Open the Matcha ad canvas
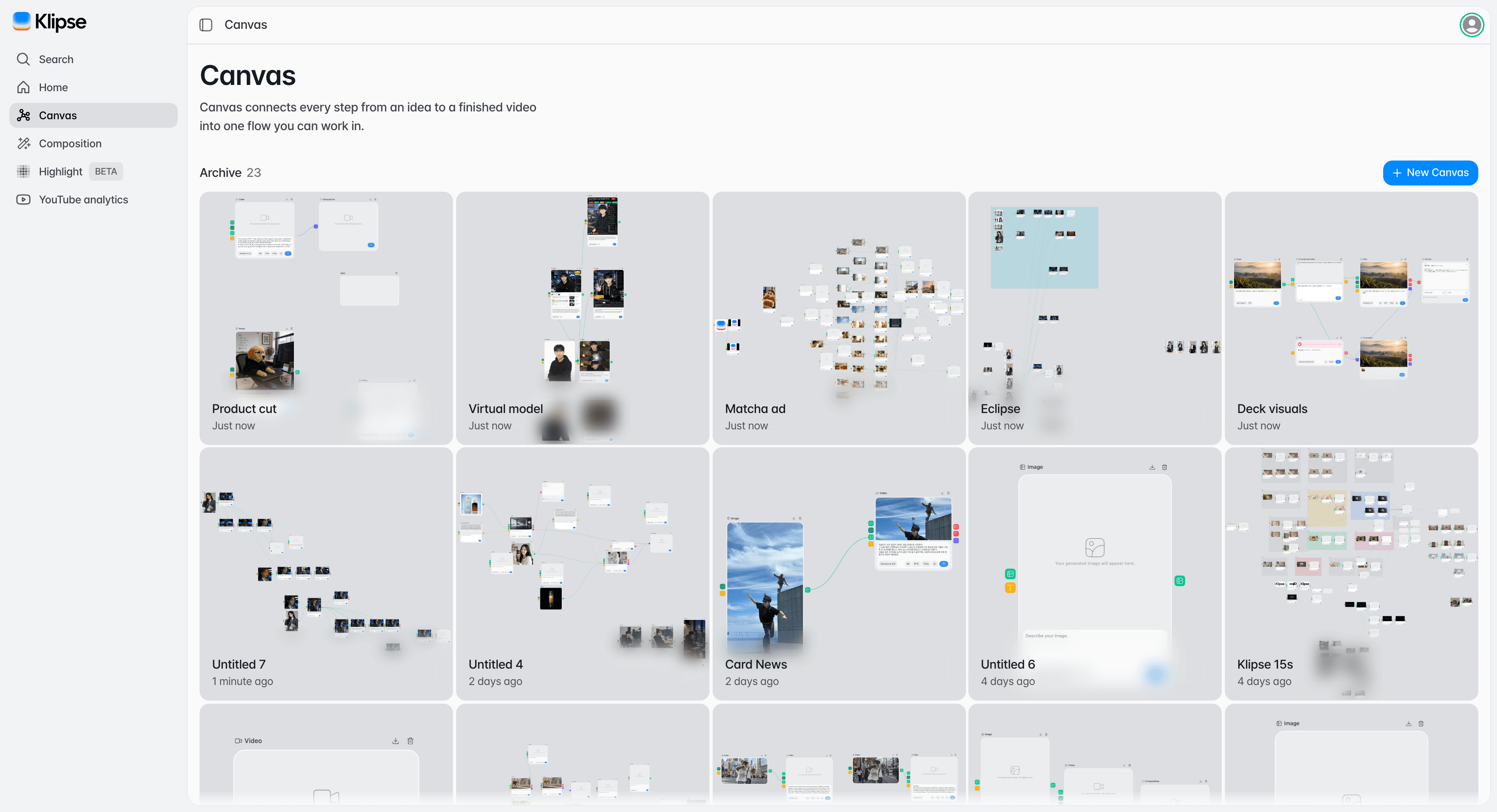The width and height of the screenshot is (1497, 812). pos(839,318)
